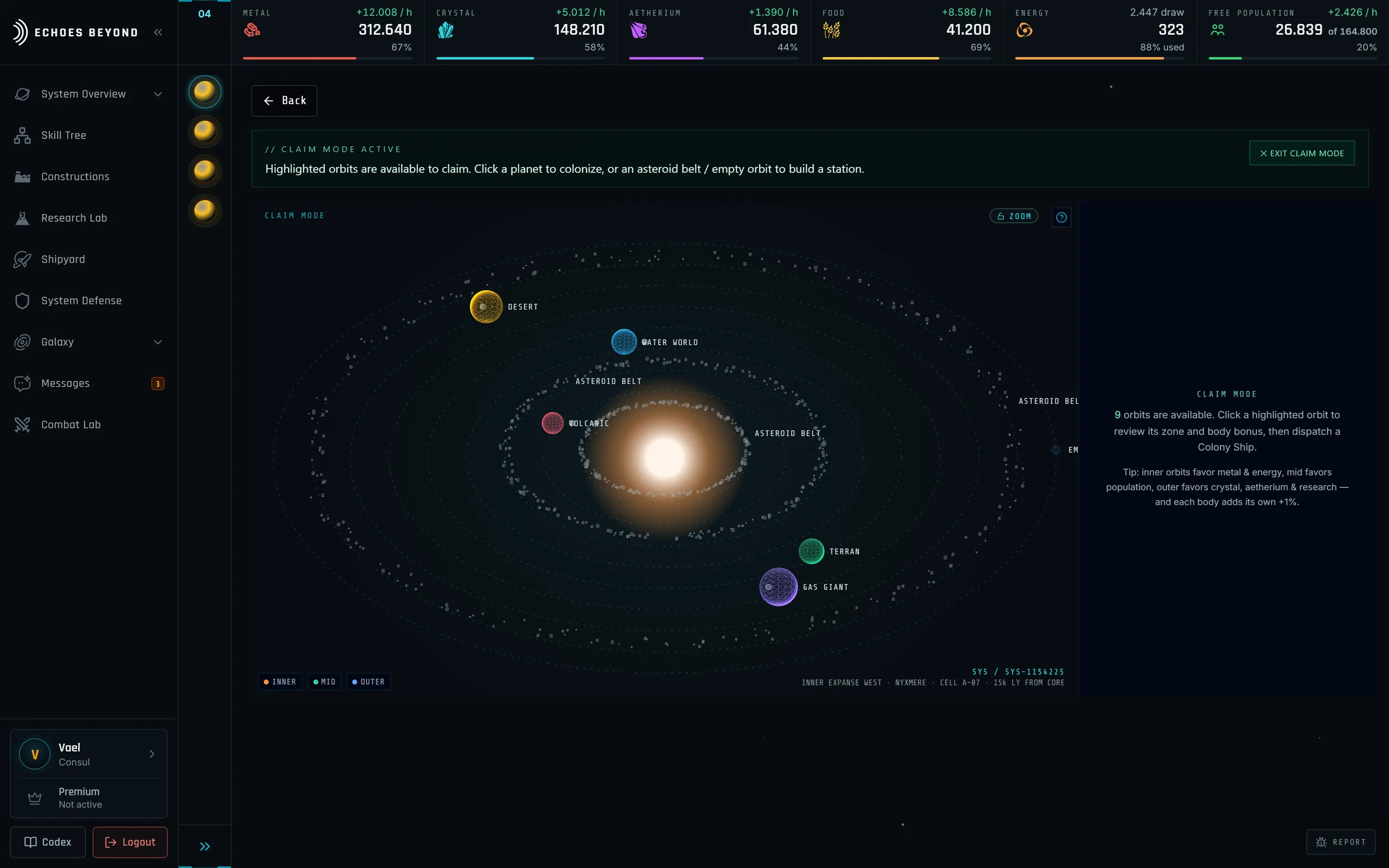Open Vael profile chevron

click(x=152, y=754)
